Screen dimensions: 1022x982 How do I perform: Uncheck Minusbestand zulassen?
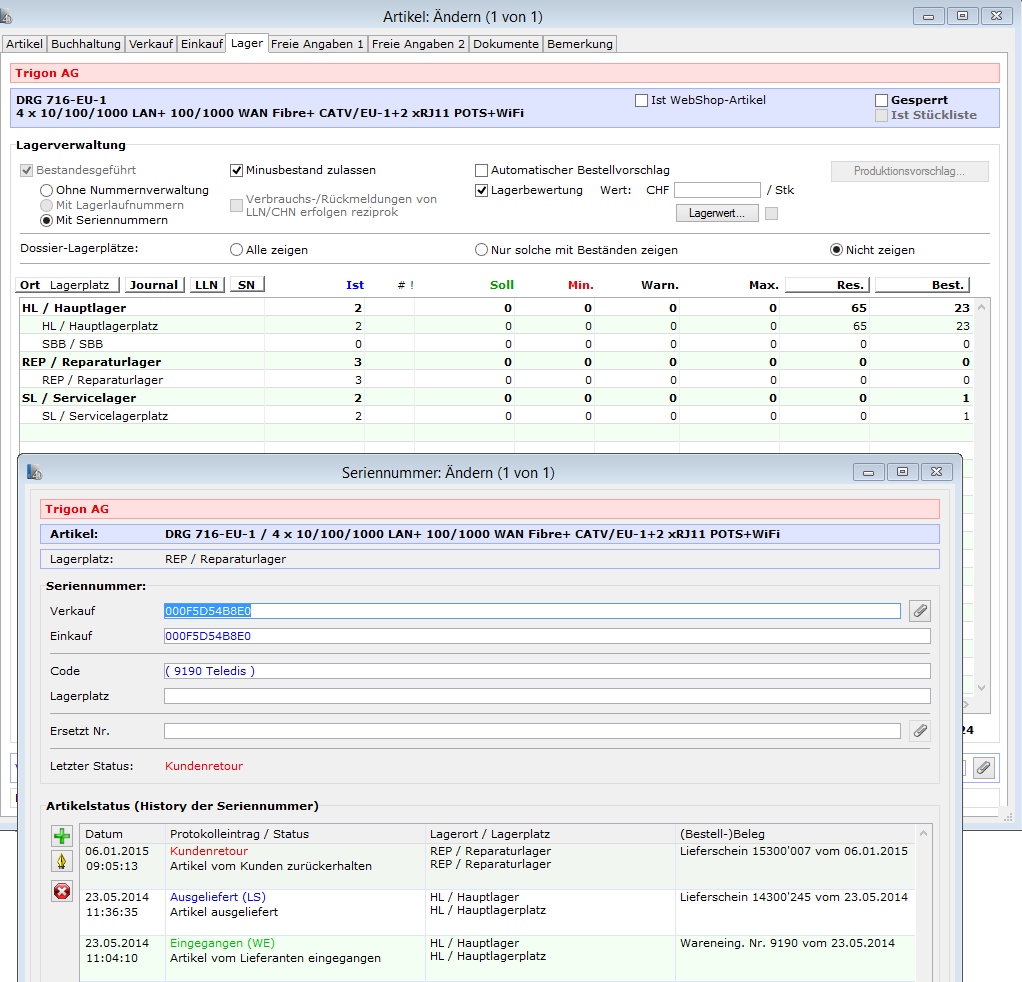pyautogui.click(x=237, y=170)
